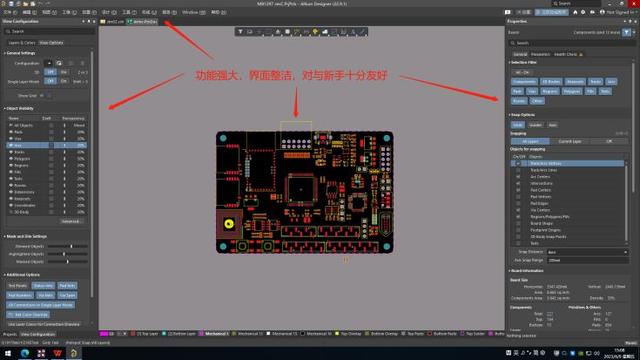Click All Connections in Single Layer Mode
The image size is (640, 360).
click(x=40, y=305)
